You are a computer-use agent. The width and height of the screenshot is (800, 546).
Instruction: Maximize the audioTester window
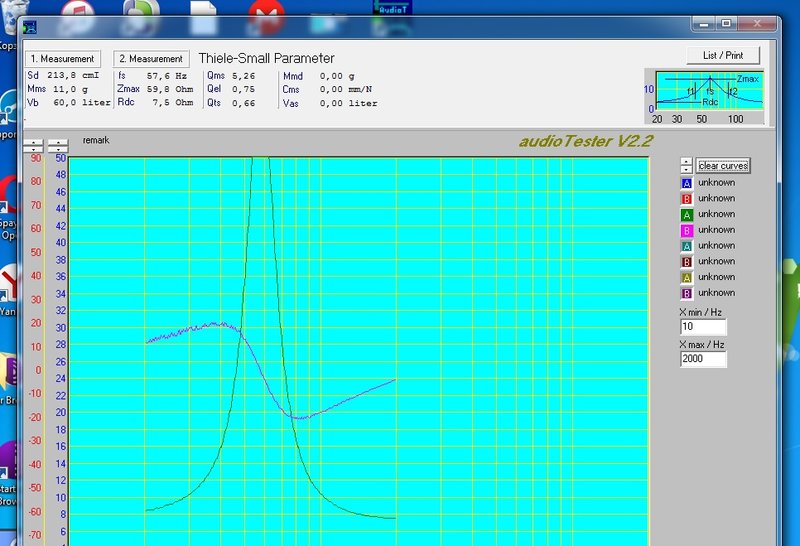(727, 23)
